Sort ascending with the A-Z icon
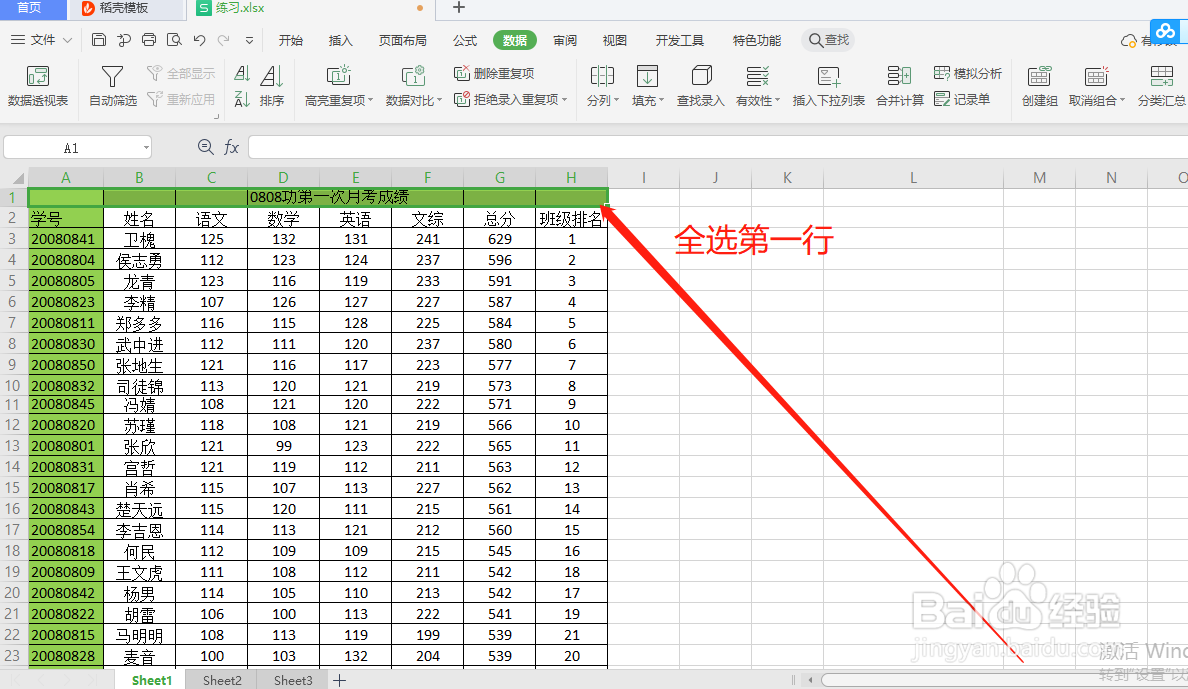 [x=242, y=74]
